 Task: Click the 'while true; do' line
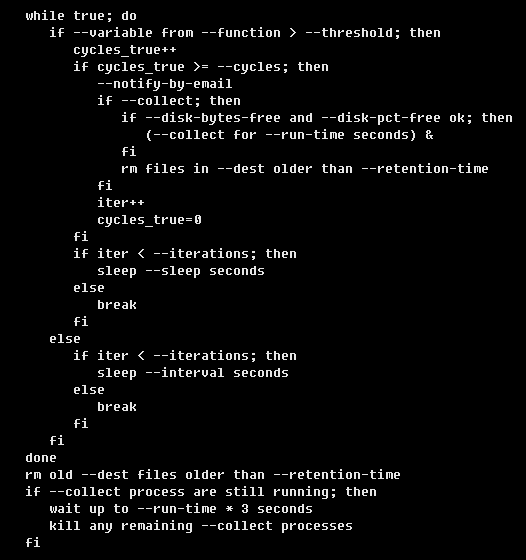(x=81, y=16)
